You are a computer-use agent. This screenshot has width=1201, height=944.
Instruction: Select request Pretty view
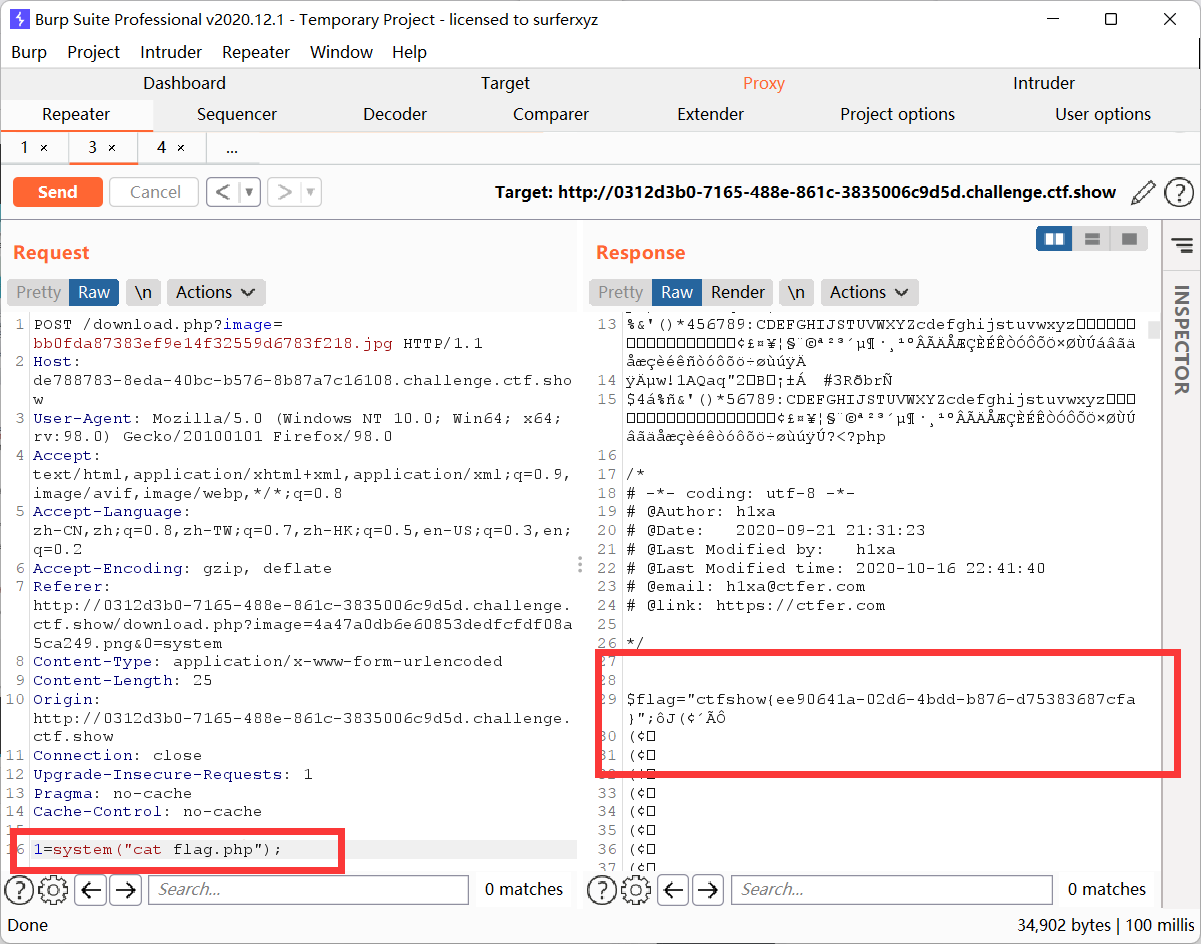pyautogui.click(x=38, y=292)
